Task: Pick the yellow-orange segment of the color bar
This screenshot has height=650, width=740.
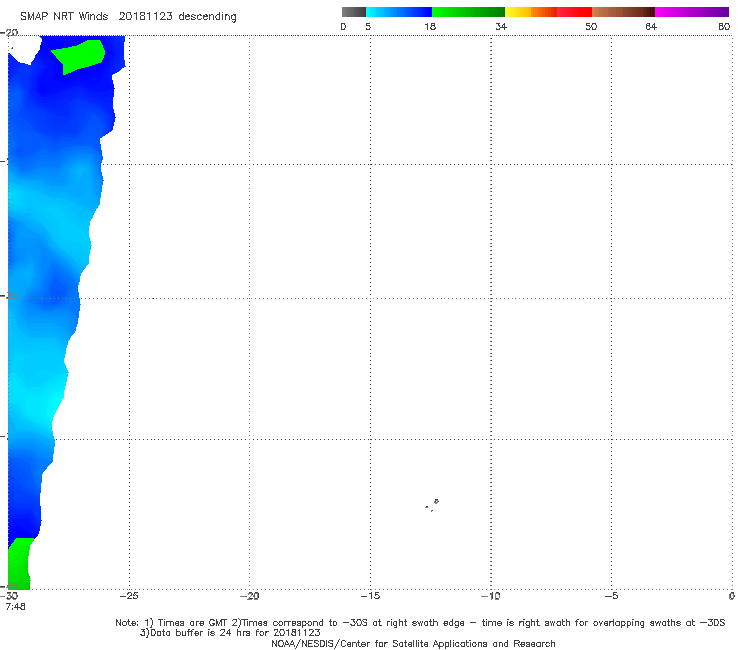Action: coord(531,12)
